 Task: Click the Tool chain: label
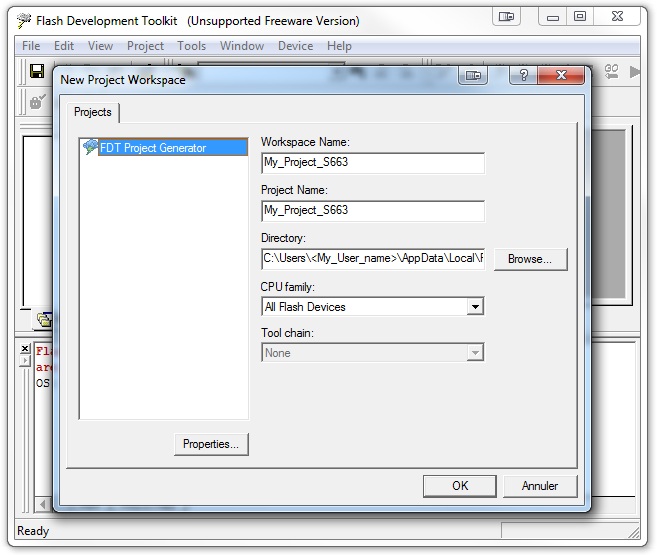coord(287,333)
